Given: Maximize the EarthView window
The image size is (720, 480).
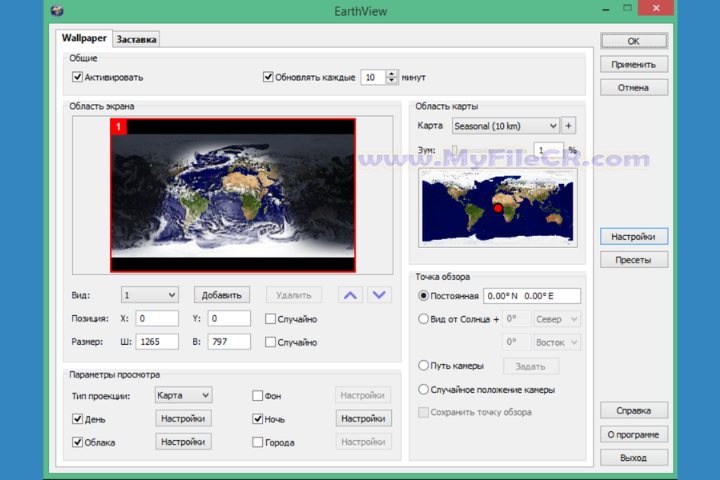Looking at the screenshot, I should click(627, 8).
